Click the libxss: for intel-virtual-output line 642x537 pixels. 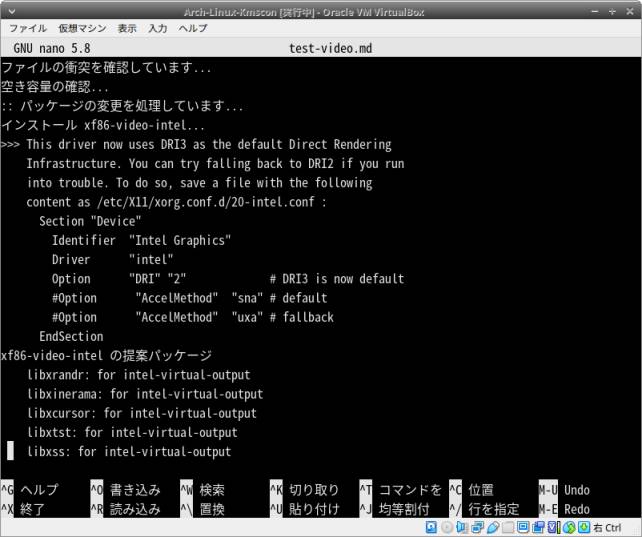(129, 451)
